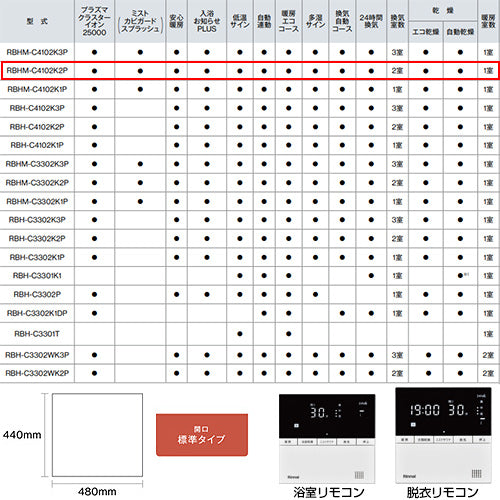Click the square opening size diagram
This screenshot has height=500, width=500.
pos(97,435)
